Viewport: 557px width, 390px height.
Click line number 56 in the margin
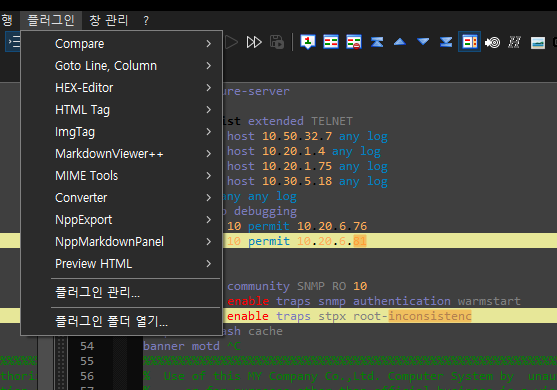click(x=87, y=376)
